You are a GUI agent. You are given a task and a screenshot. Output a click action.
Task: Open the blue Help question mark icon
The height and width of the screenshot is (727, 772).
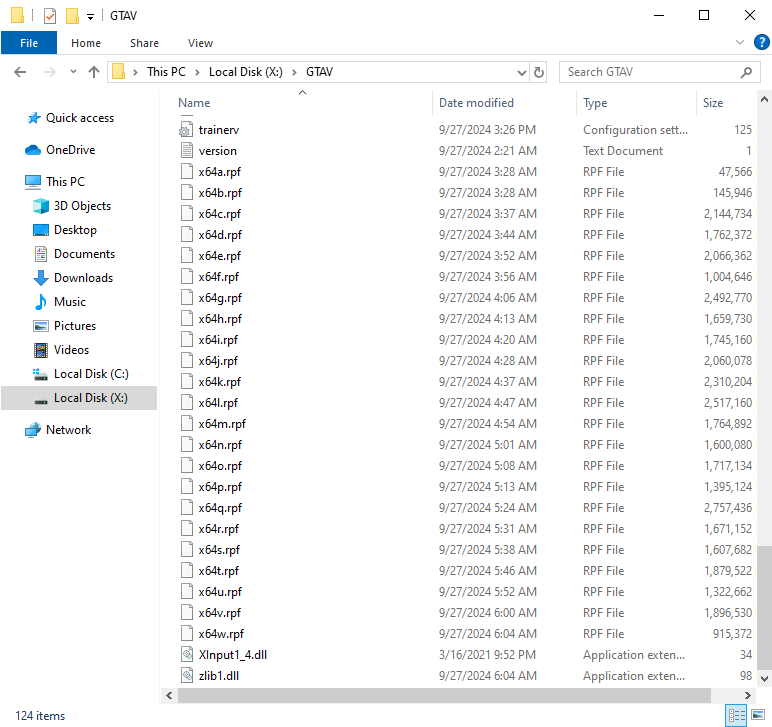pyautogui.click(x=761, y=42)
